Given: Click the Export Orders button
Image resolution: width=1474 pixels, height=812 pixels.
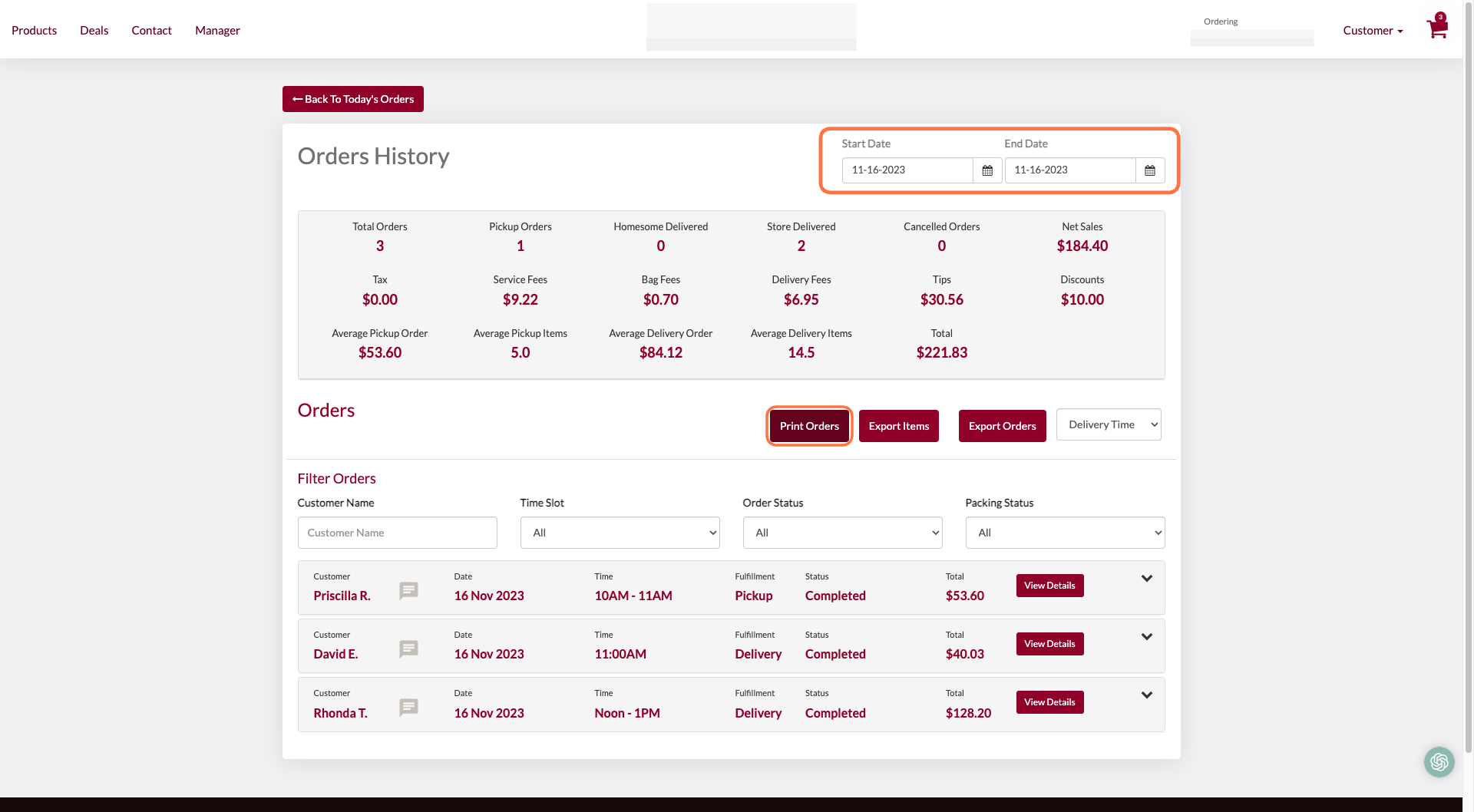Looking at the screenshot, I should point(1002,426).
